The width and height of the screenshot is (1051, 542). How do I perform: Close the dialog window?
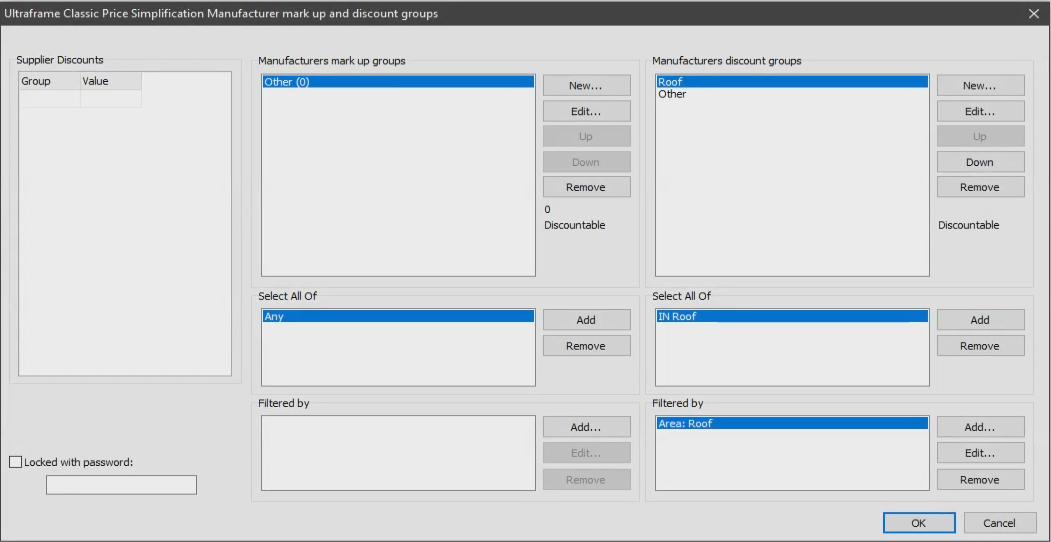pyautogui.click(x=1034, y=13)
